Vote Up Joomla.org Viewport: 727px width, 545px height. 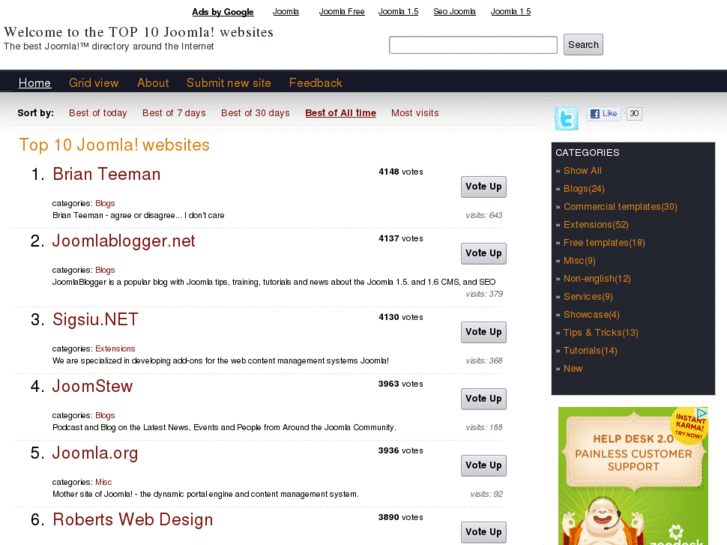click(484, 466)
